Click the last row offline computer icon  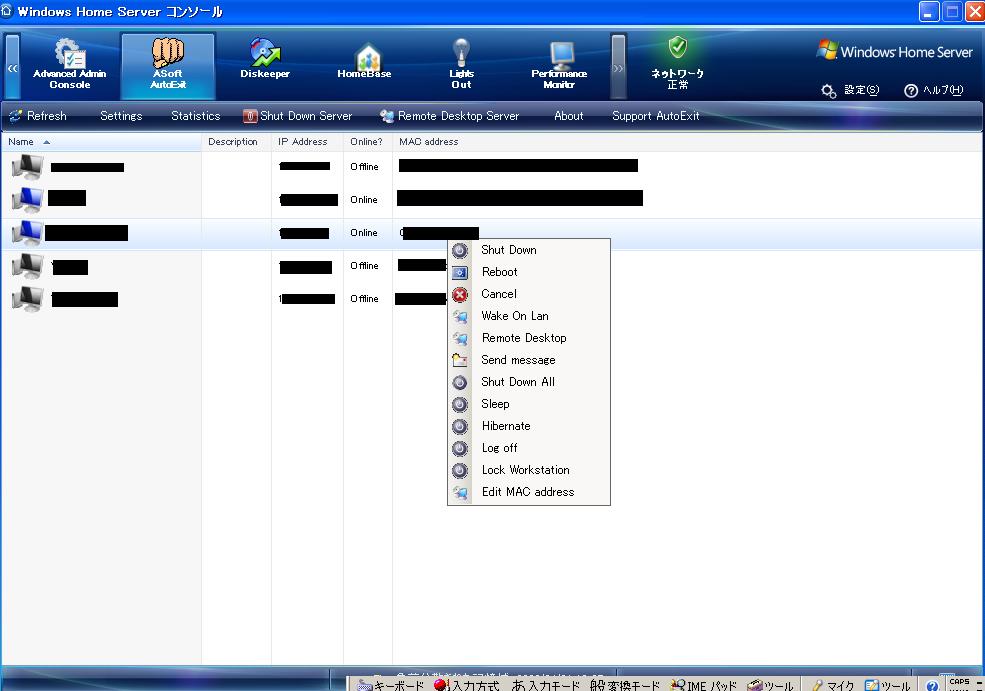coord(27,299)
